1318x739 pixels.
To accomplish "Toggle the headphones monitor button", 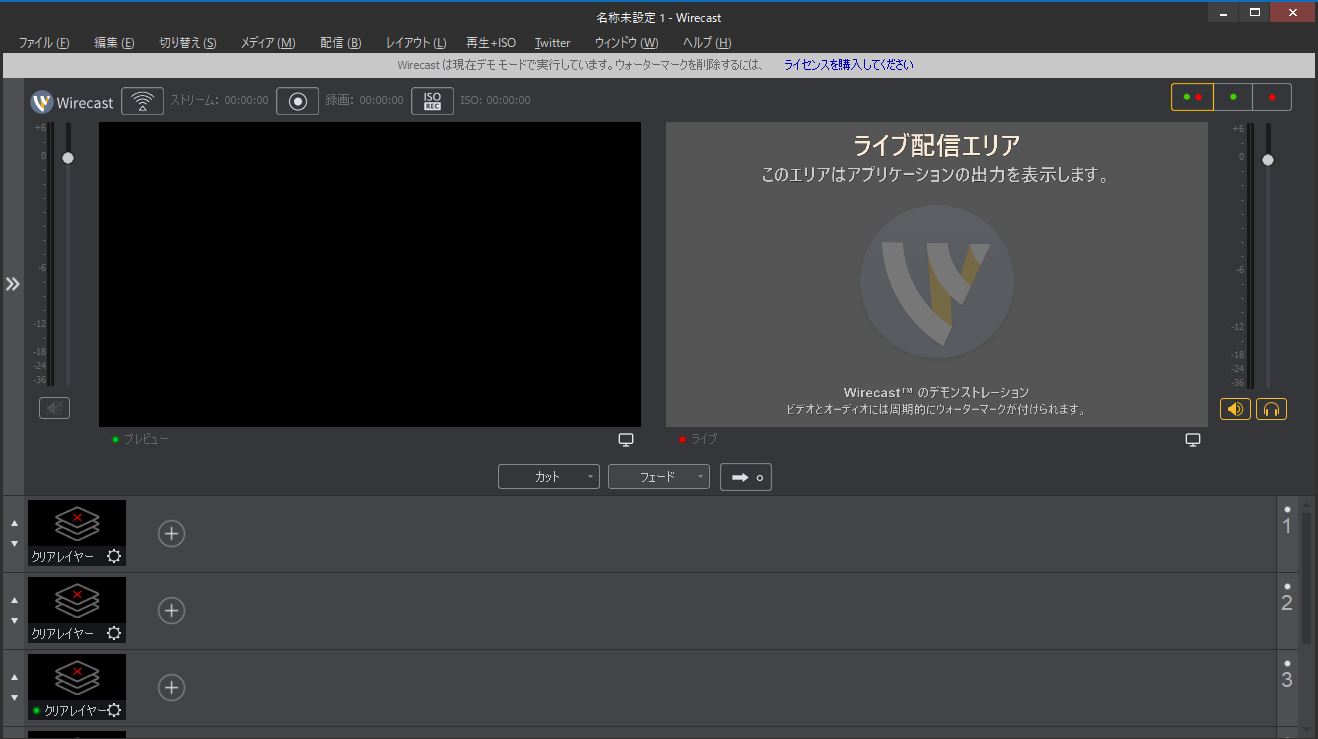I will [1271, 409].
